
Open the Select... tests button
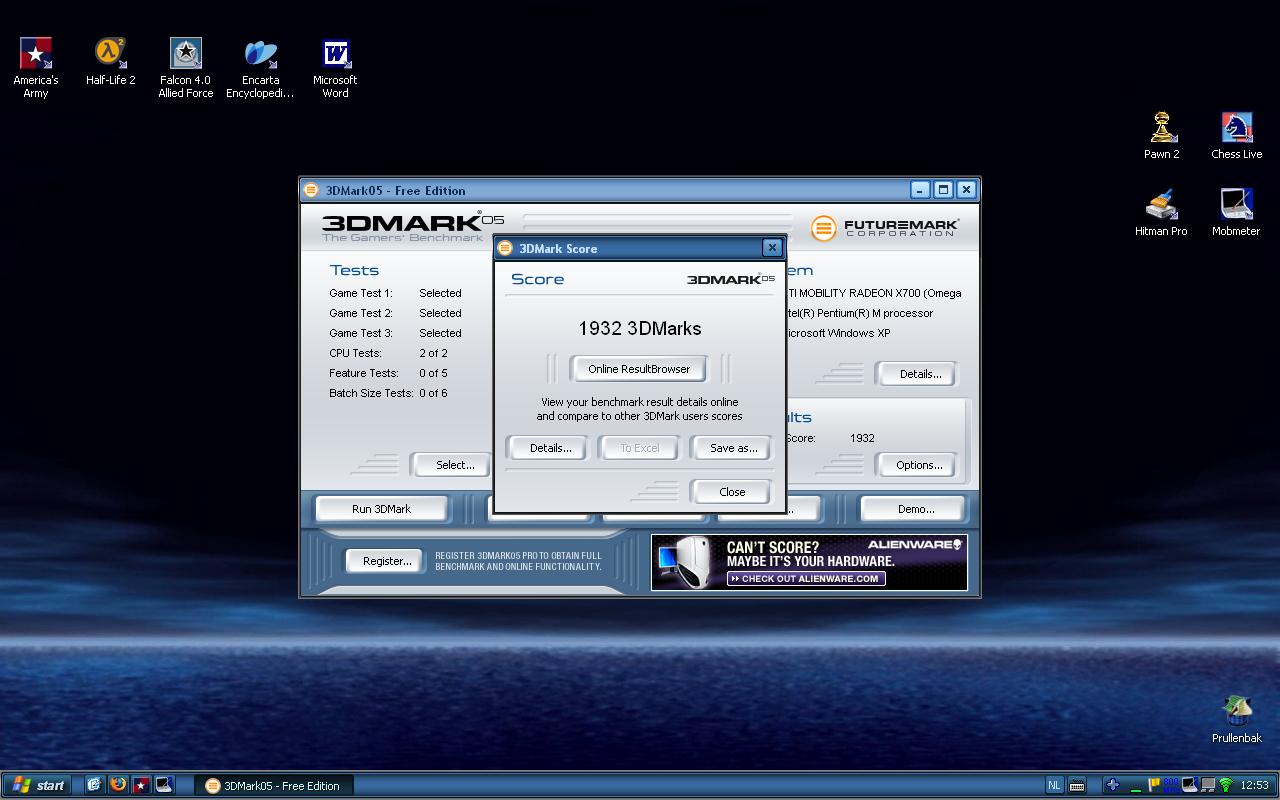click(451, 465)
